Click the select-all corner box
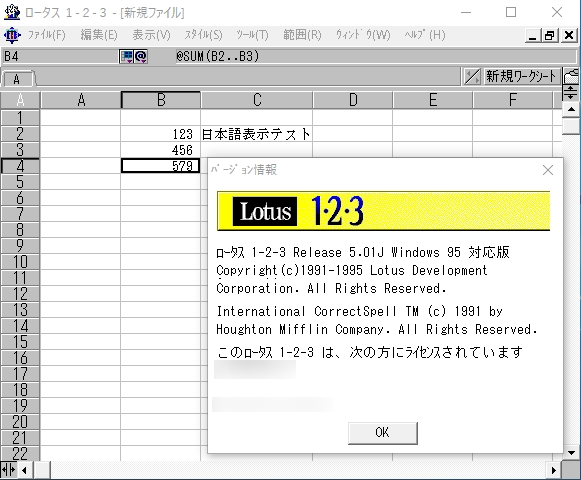This screenshot has width=581, height=480. (x=20, y=100)
